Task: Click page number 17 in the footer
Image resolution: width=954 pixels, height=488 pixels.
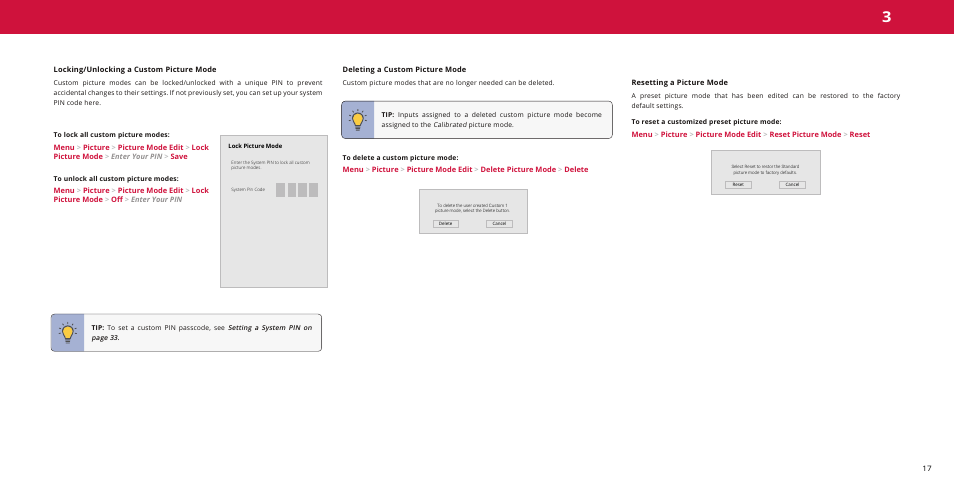Action: point(927,468)
